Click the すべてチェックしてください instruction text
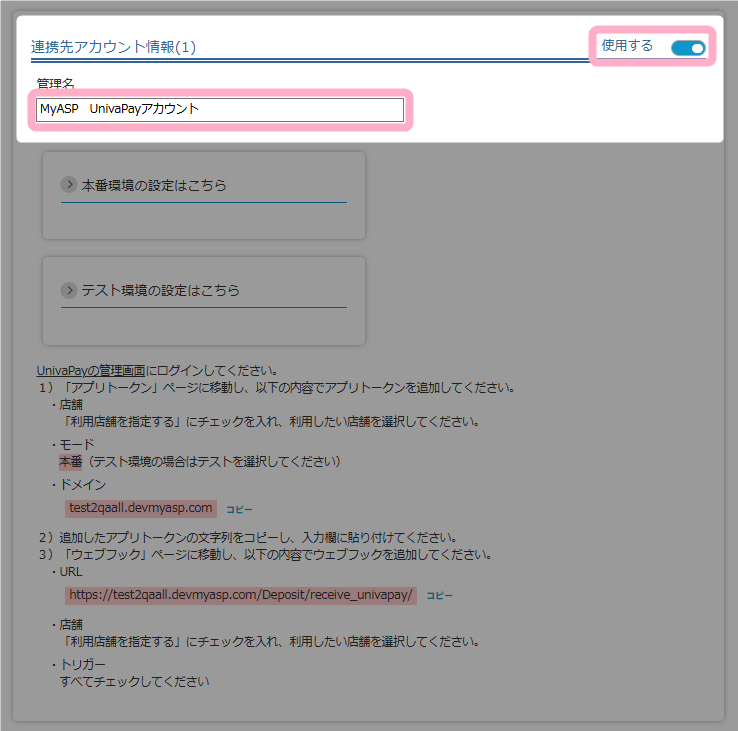 click(135, 682)
